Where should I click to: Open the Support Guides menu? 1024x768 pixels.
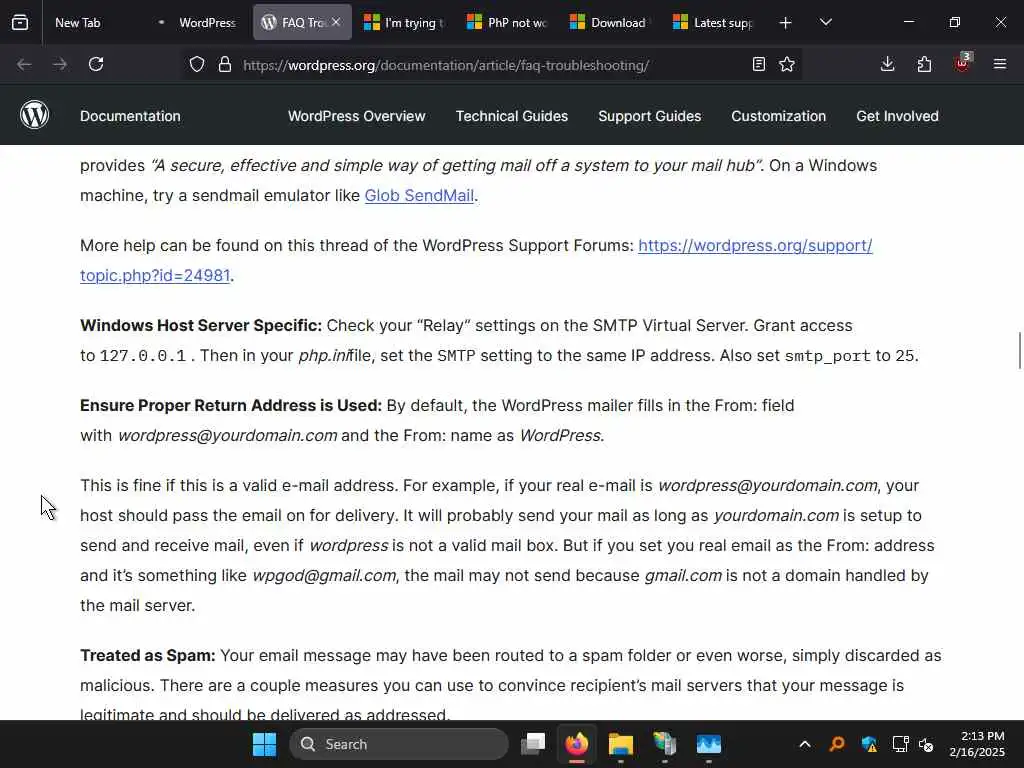649,116
